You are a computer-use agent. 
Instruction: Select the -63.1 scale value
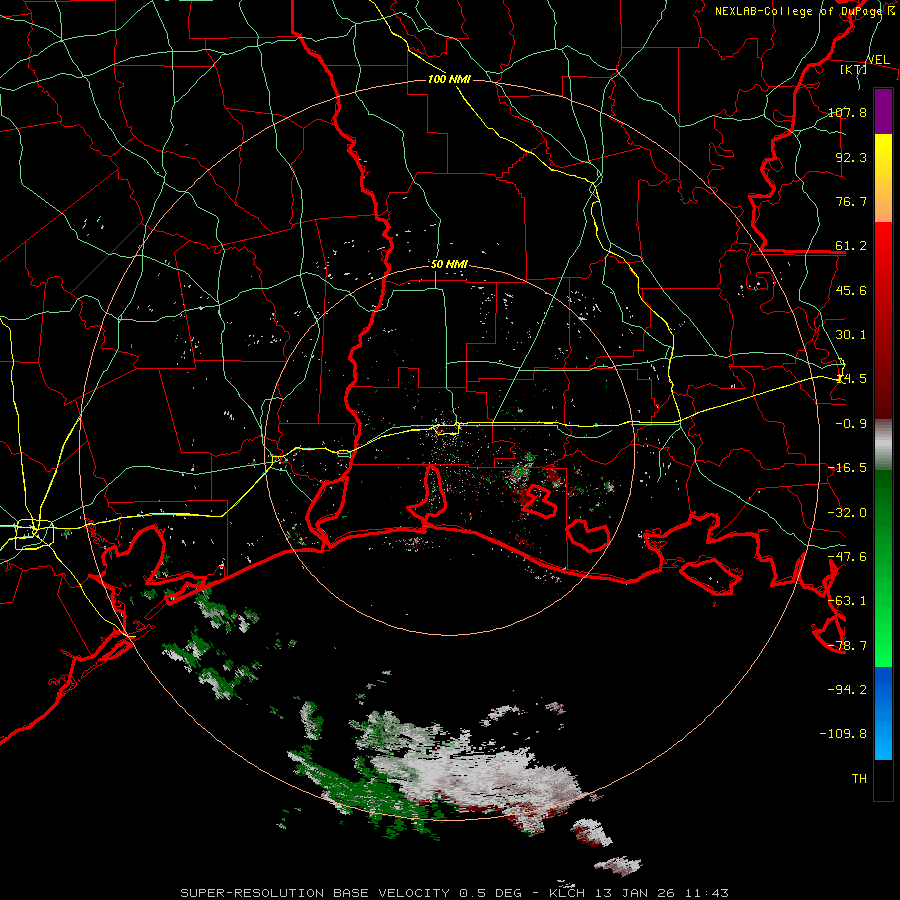[x=847, y=601]
